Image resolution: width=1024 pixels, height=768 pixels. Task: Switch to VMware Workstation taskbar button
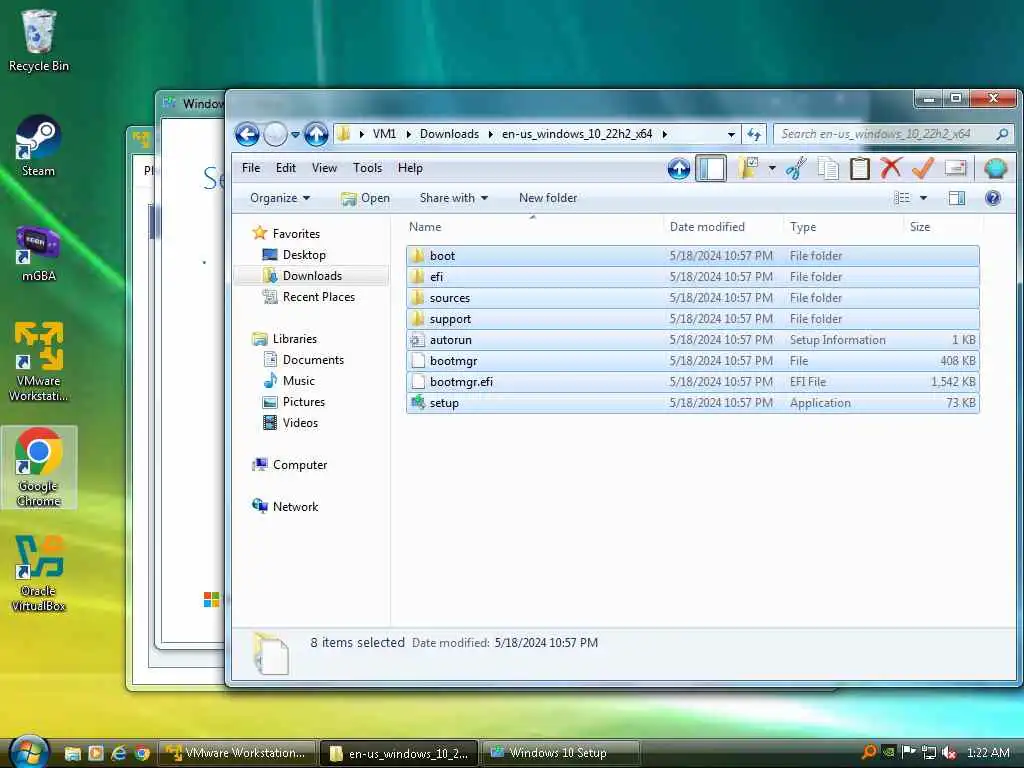[x=238, y=753]
